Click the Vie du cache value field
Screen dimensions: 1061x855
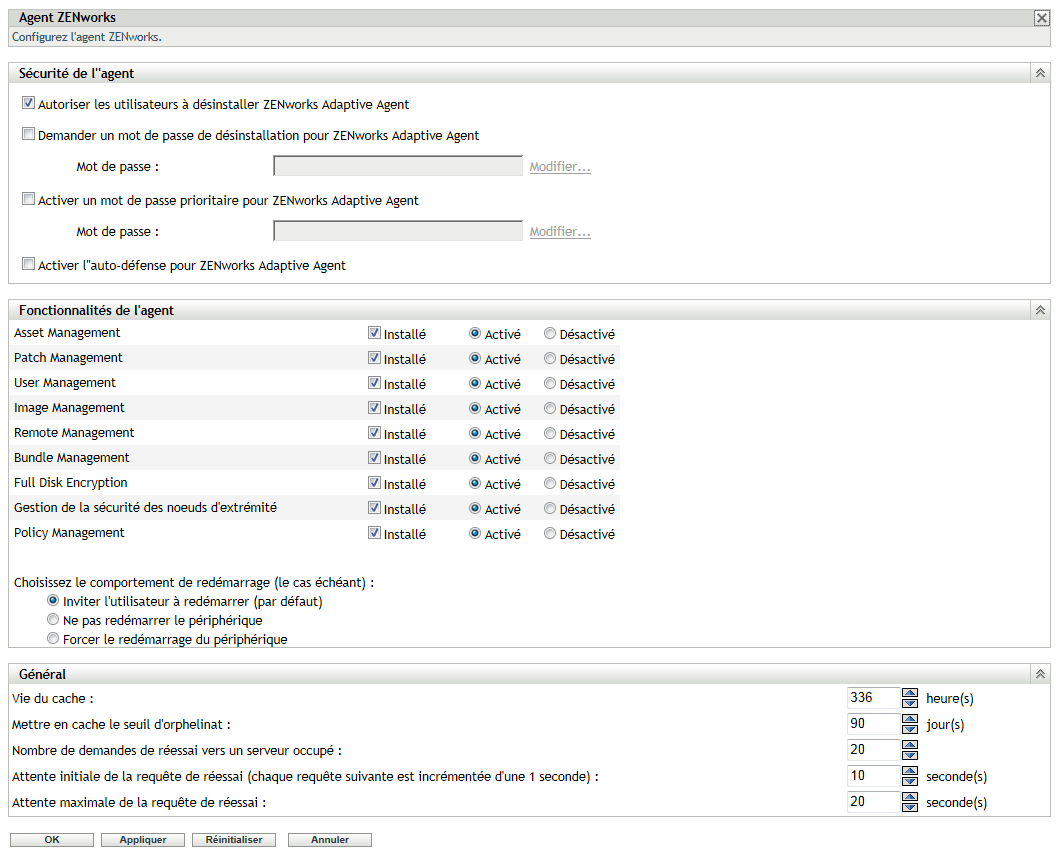873,697
